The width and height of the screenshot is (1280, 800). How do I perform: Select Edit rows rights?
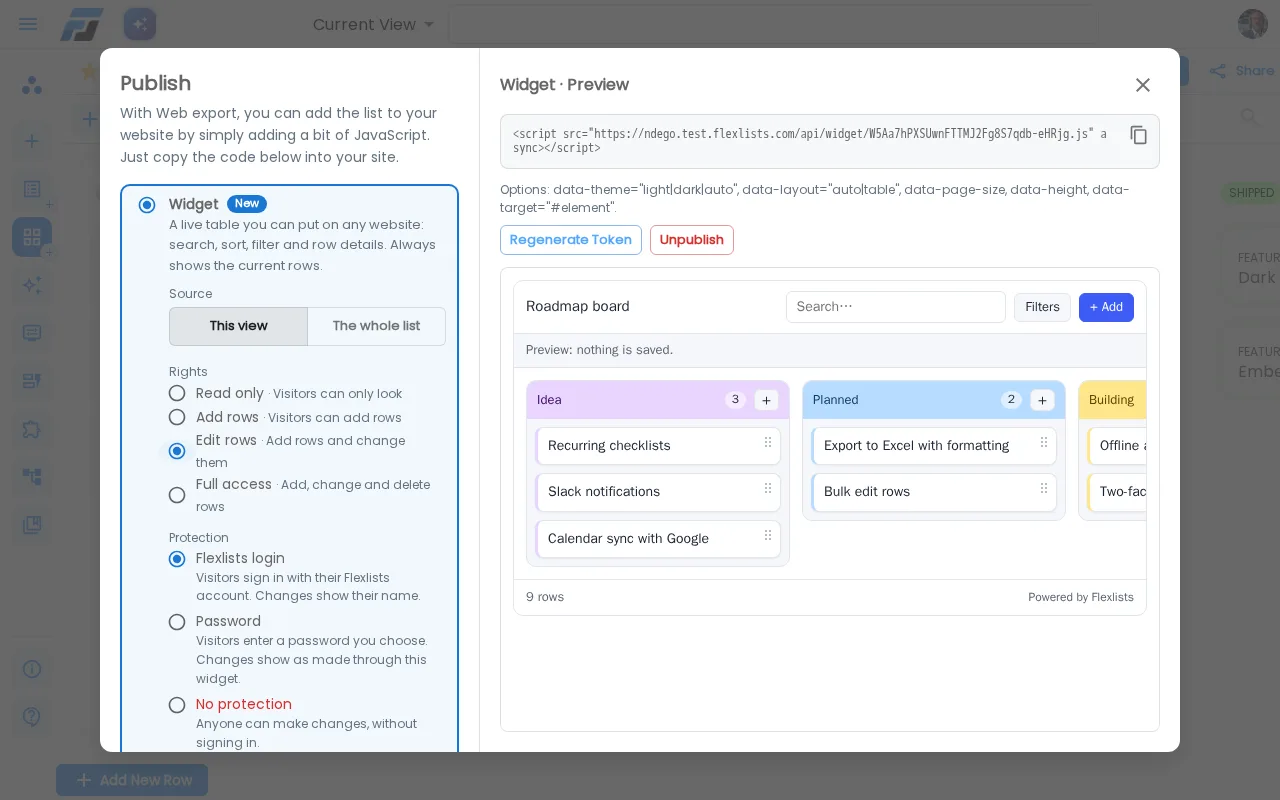177,451
